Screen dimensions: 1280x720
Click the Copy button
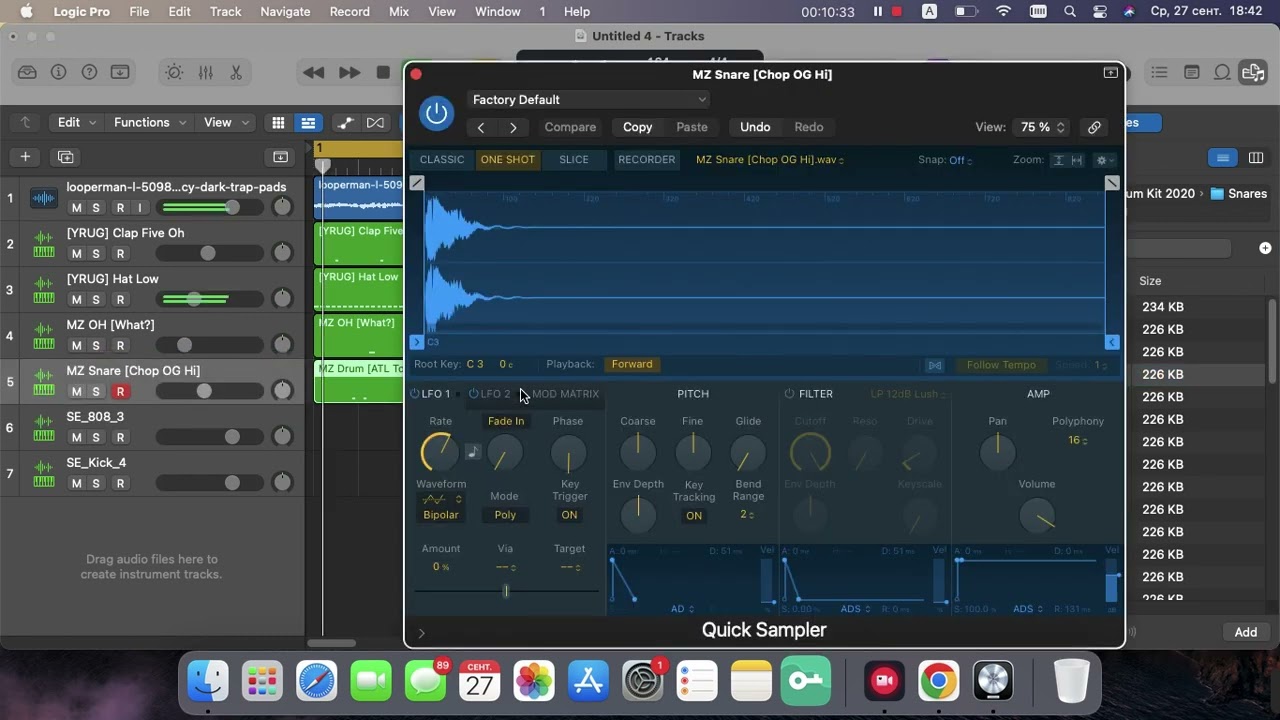637,127
